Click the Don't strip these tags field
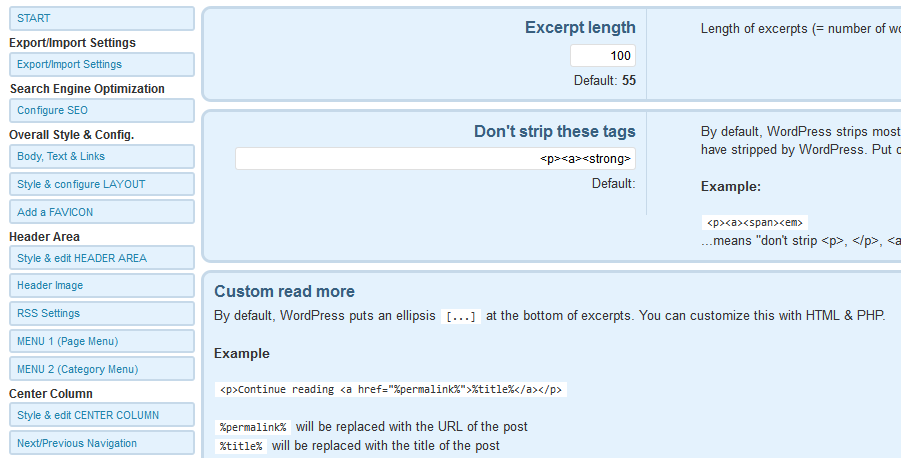This screenshot has height=458, width=901. point(435,159)
